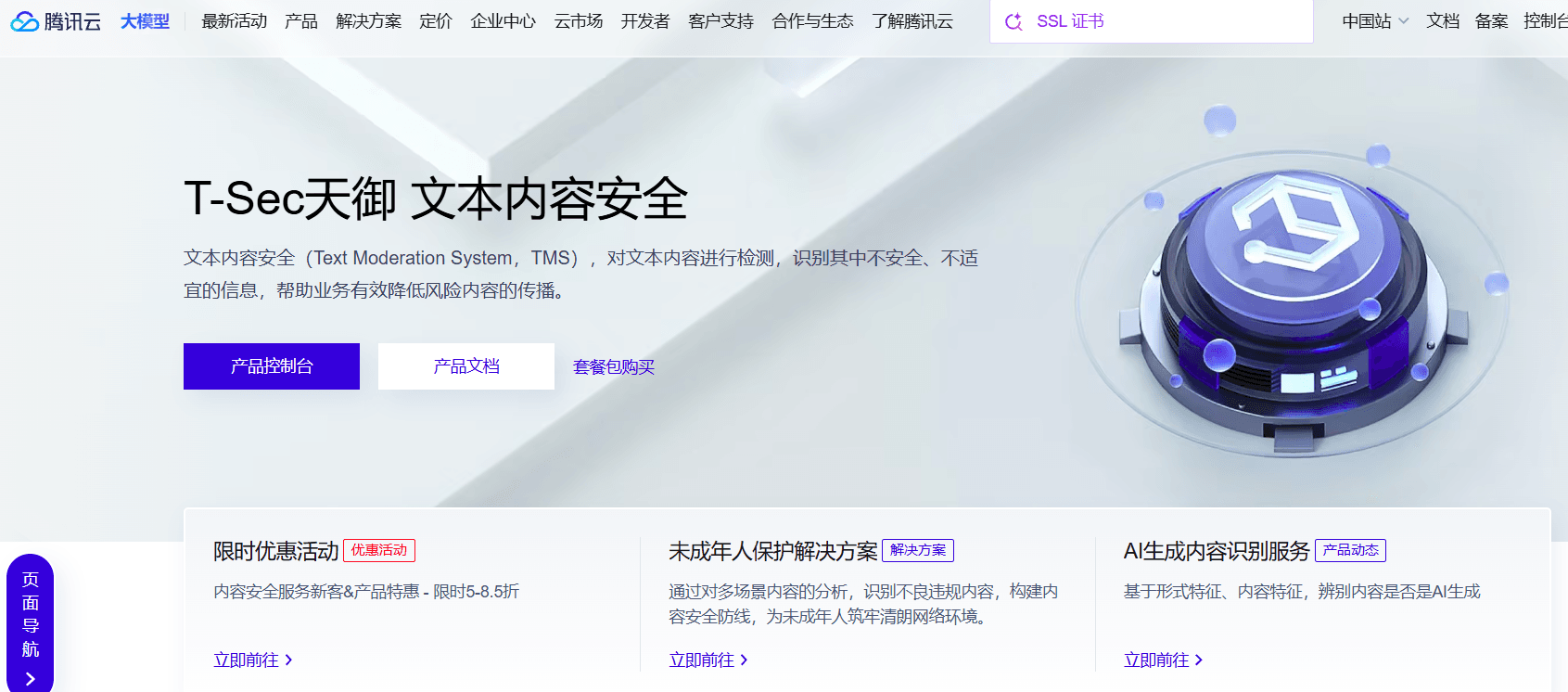Click the 产品动态 tag

pos(1350,550)
